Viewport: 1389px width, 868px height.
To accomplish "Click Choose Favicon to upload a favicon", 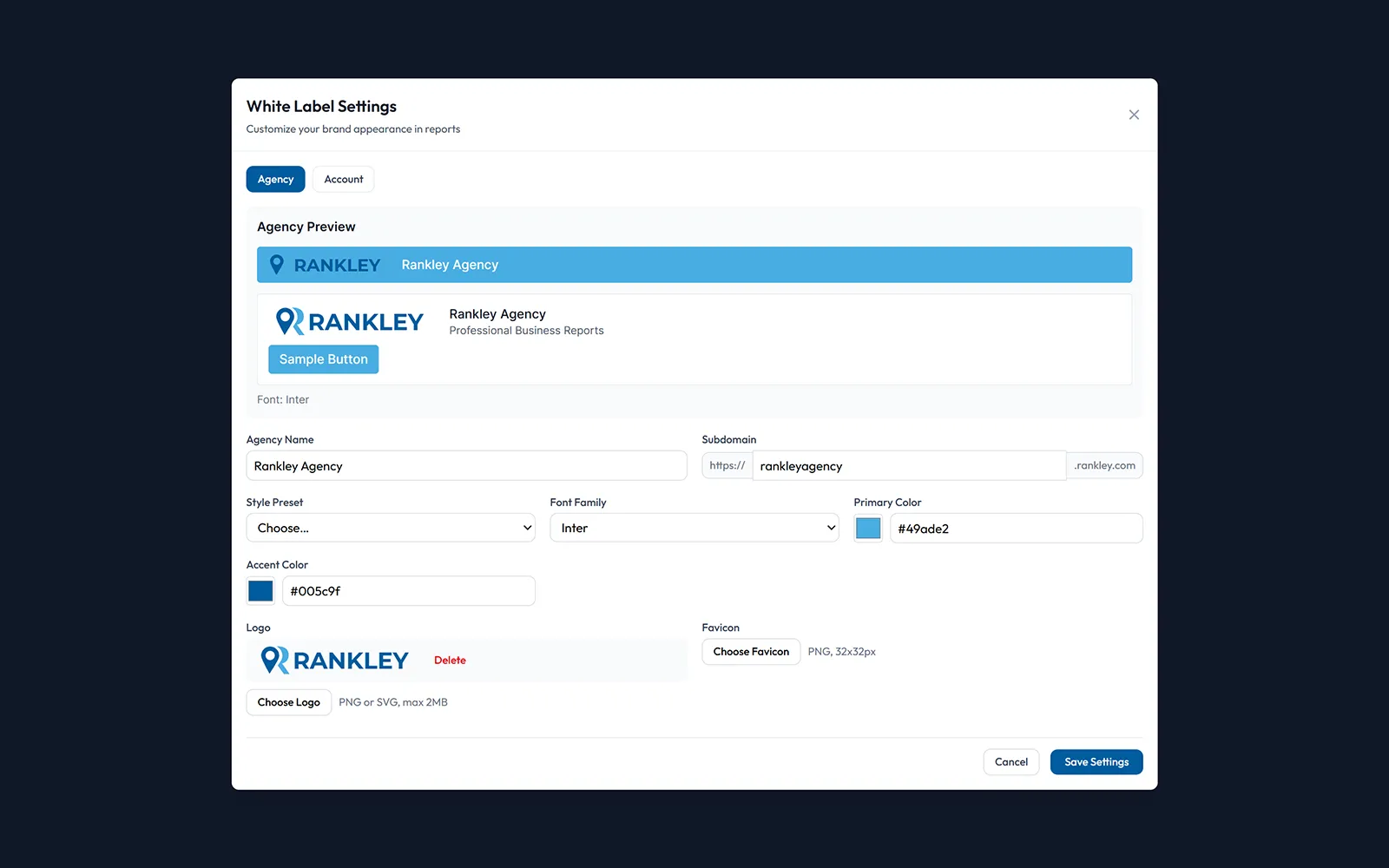I will (x=750, y=651).
